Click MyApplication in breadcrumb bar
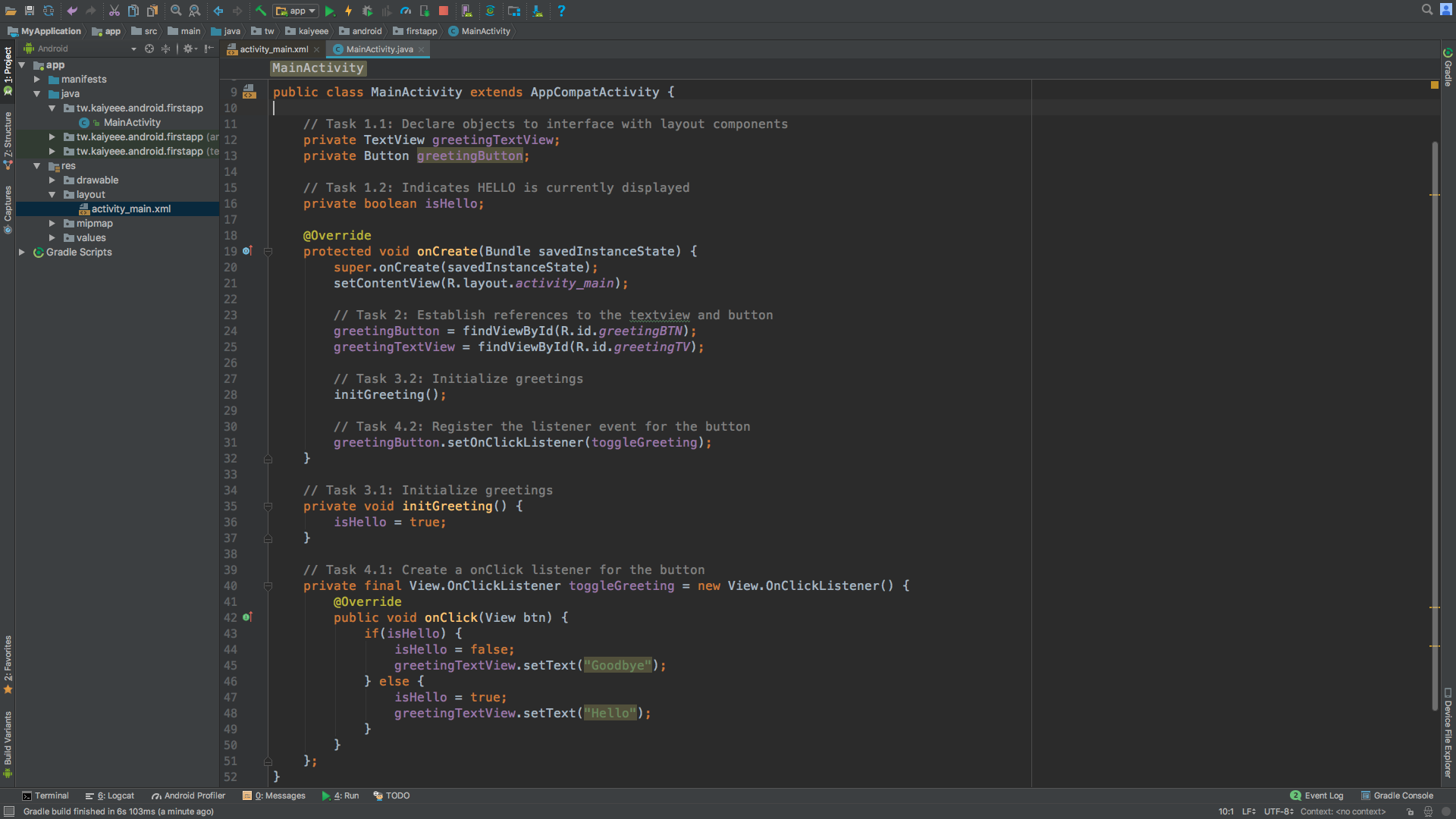1456x819 pixels. pyautogui.click(x=44, y=31)
